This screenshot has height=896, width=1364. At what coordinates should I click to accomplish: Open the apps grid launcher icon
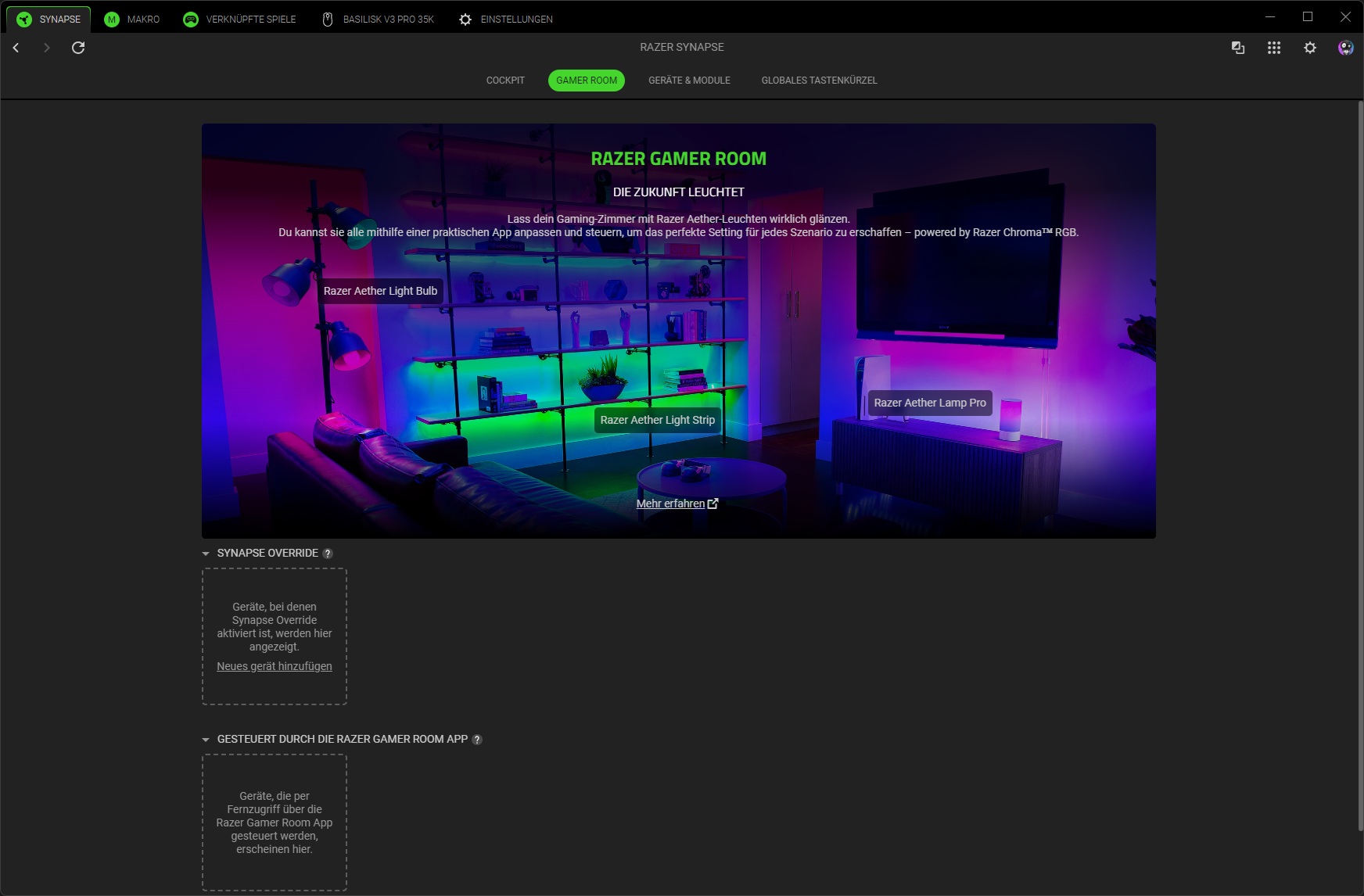click(1273, 48)
